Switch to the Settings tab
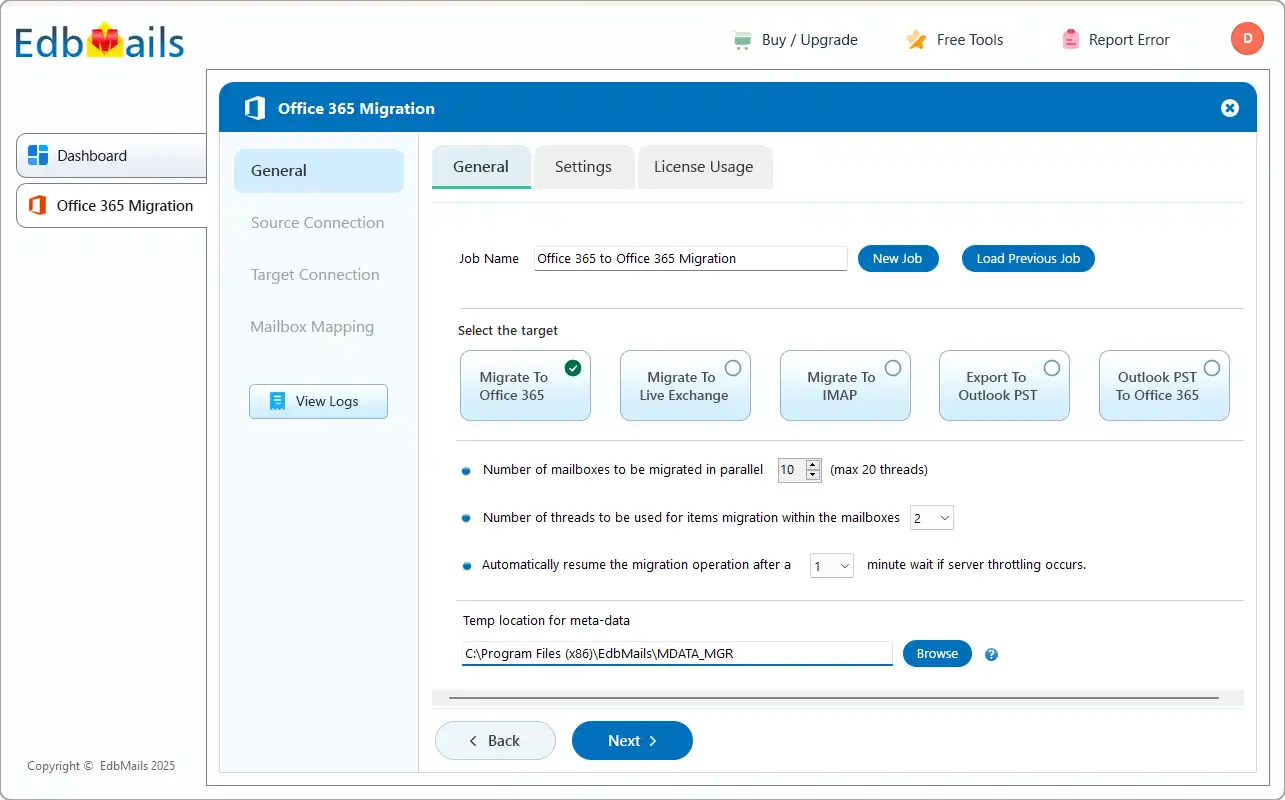Image resolution: width=1285 pixels, height=800 pixels. click(x=584, y=167)
